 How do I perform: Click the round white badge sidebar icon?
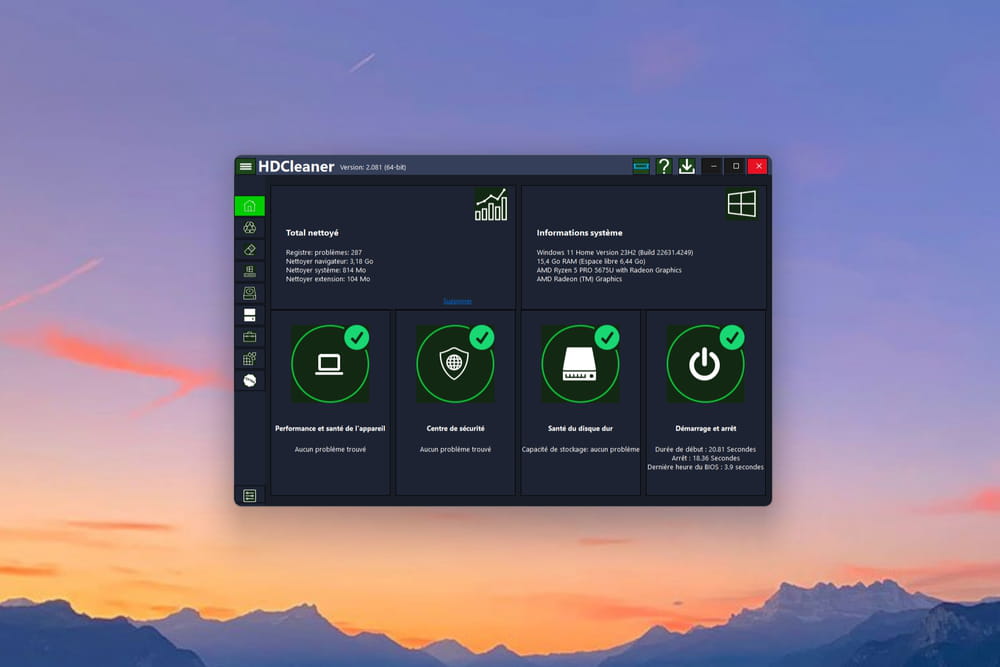[249, 381]
